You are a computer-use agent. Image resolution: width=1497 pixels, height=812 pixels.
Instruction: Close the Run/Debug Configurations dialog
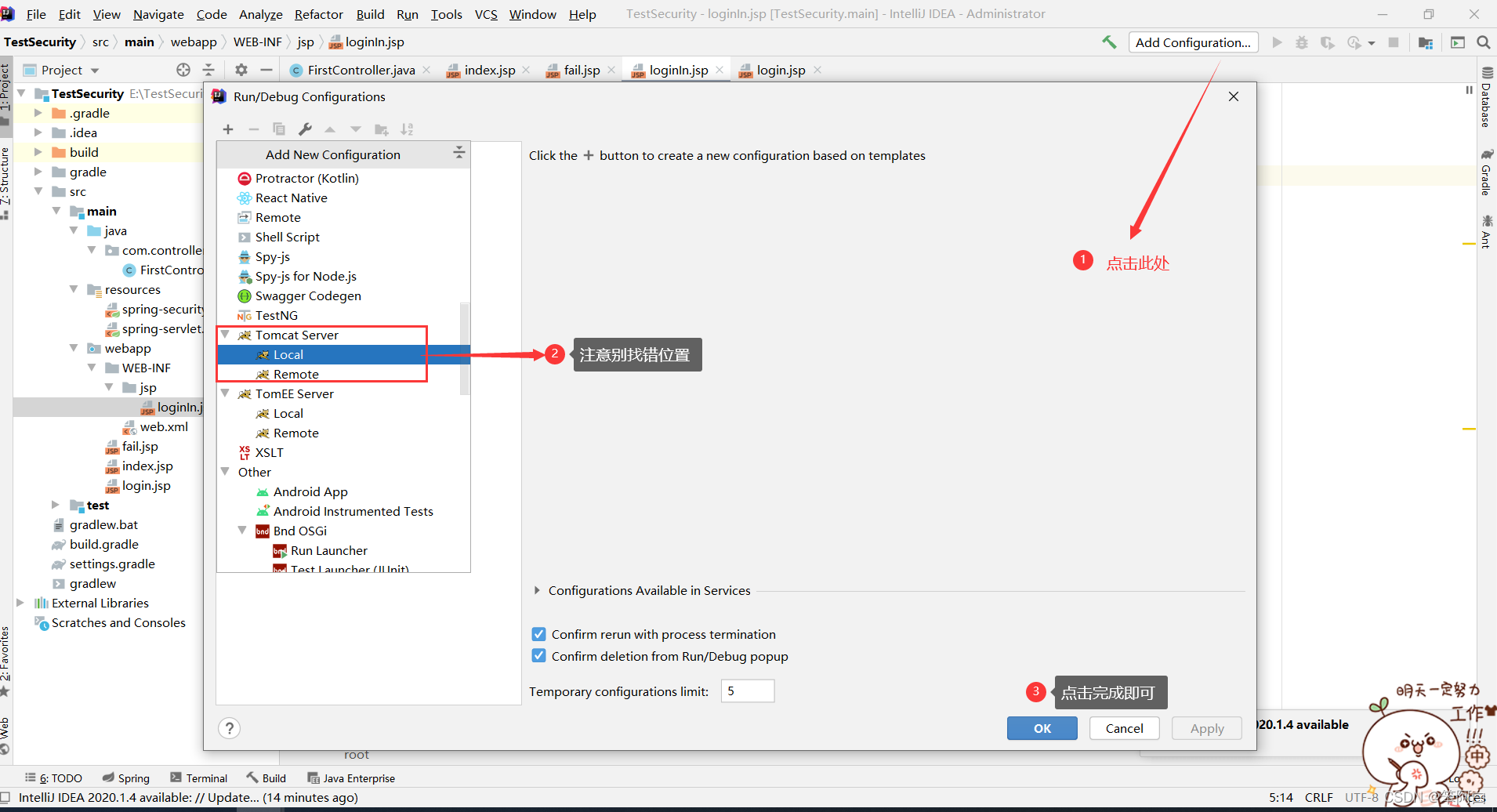point(1234,96)
